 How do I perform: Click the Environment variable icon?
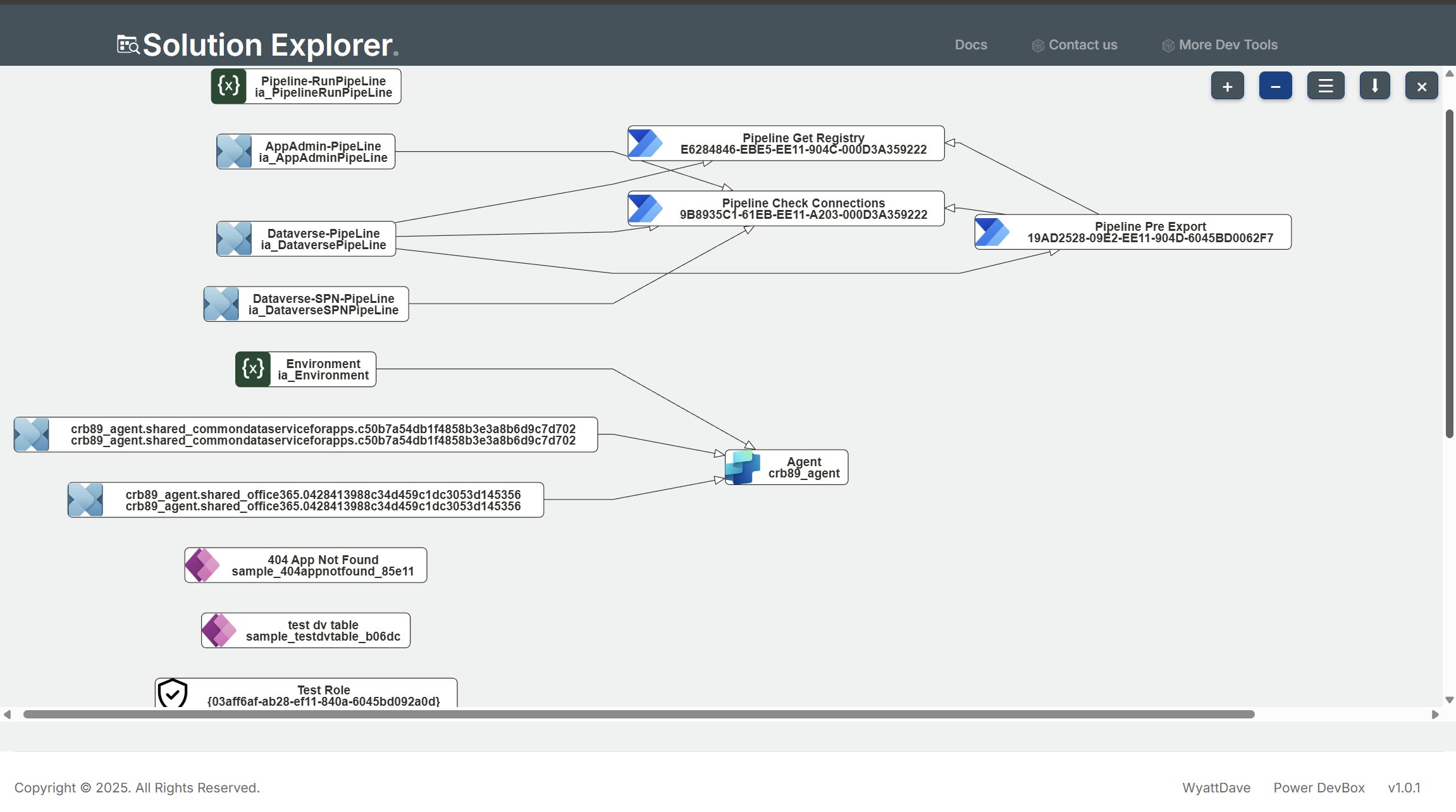pos(253,369)
